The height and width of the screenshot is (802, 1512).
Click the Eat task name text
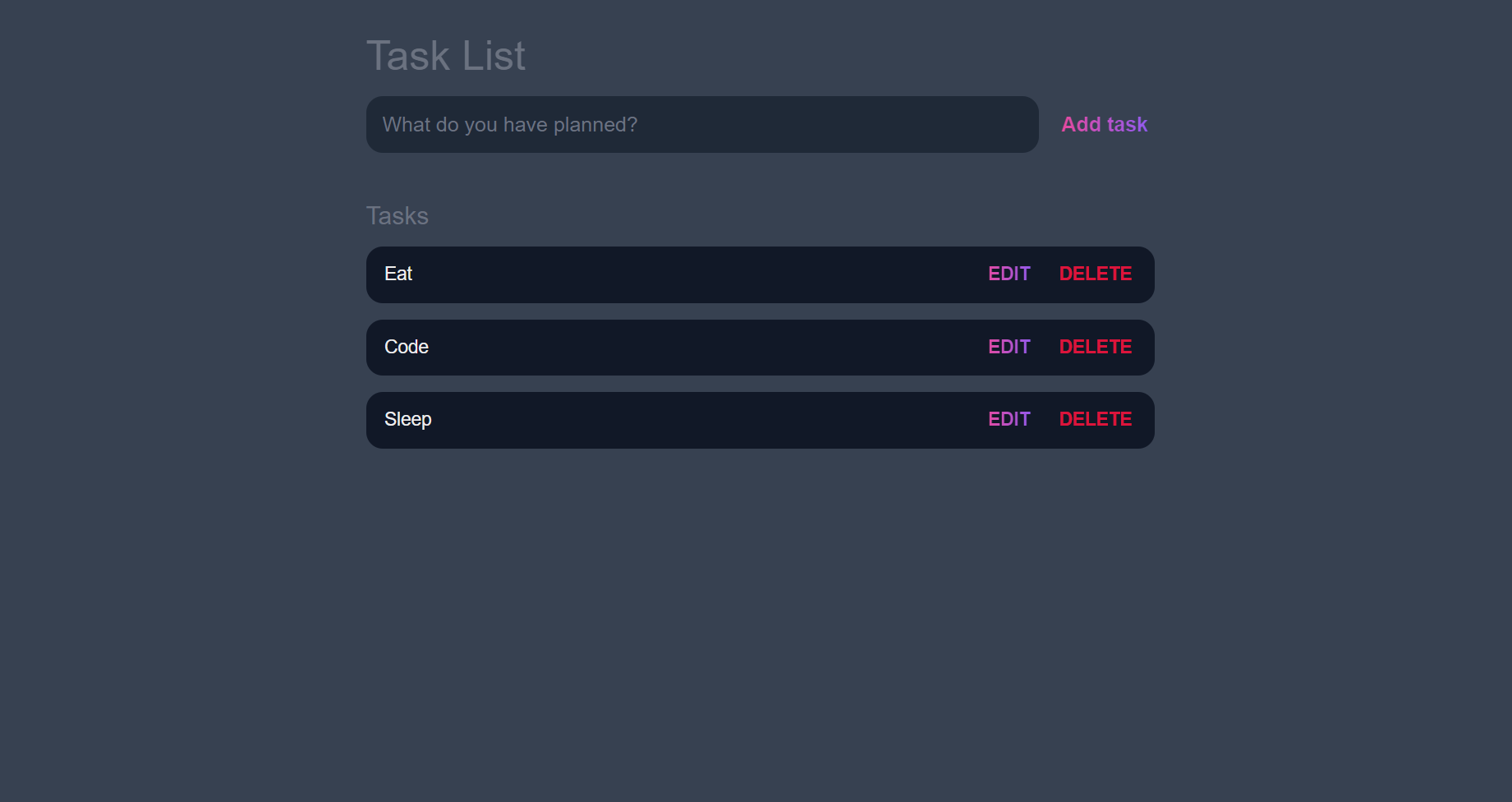398,274
